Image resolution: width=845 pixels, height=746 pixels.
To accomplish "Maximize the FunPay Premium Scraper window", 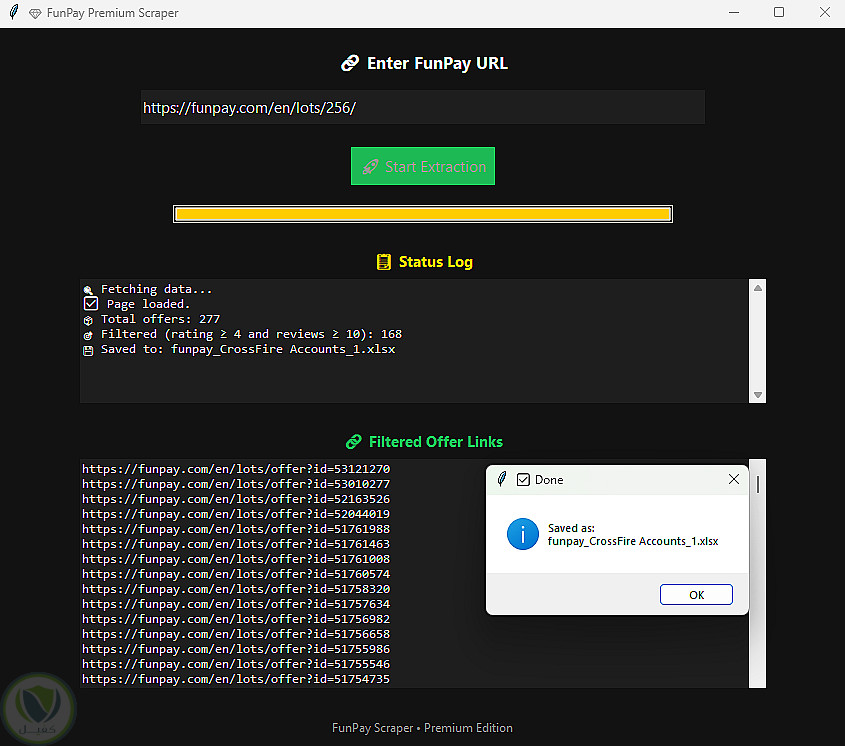I will 779,12.
